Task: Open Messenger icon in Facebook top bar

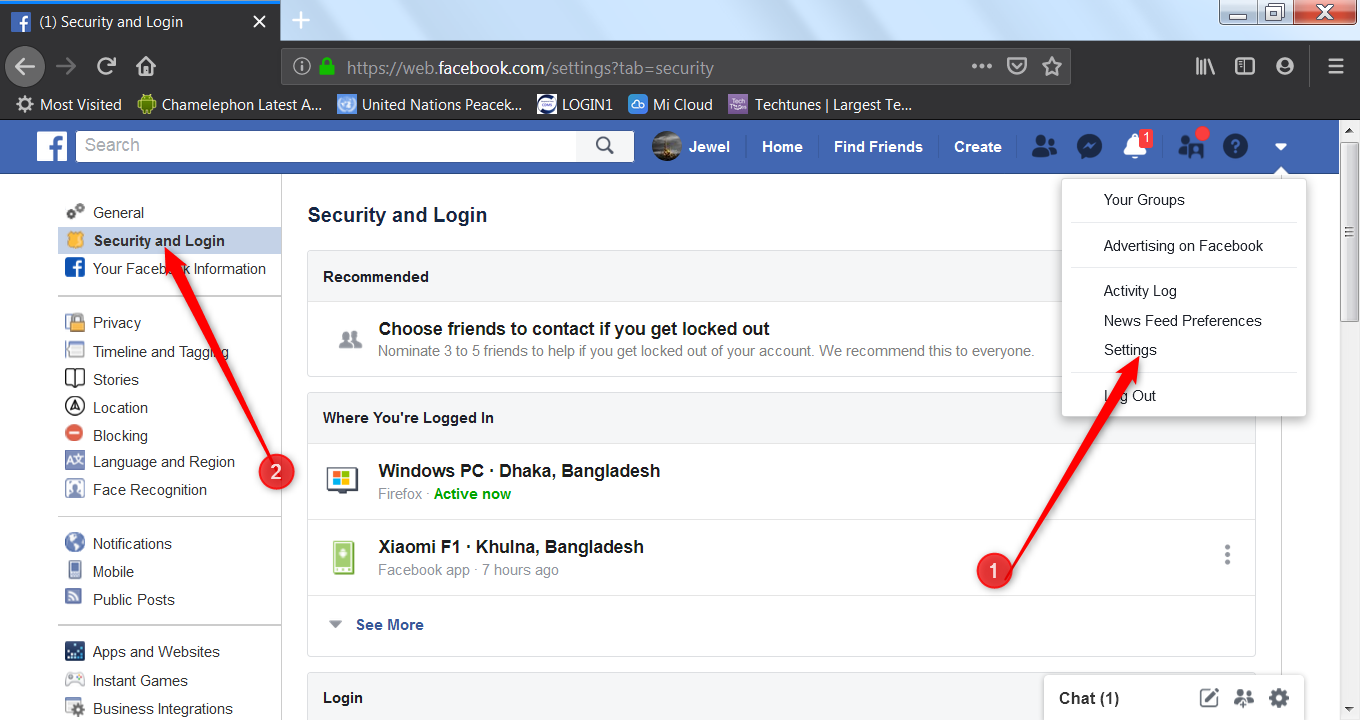Action: tap(1089, 147)
